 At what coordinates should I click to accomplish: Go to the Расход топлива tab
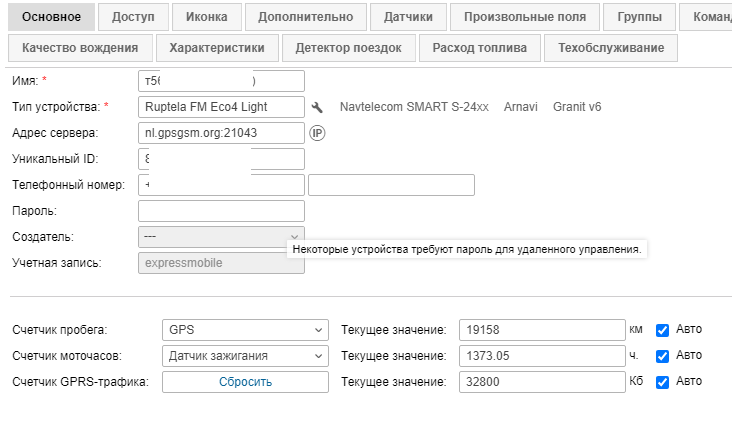pos(479,48)
